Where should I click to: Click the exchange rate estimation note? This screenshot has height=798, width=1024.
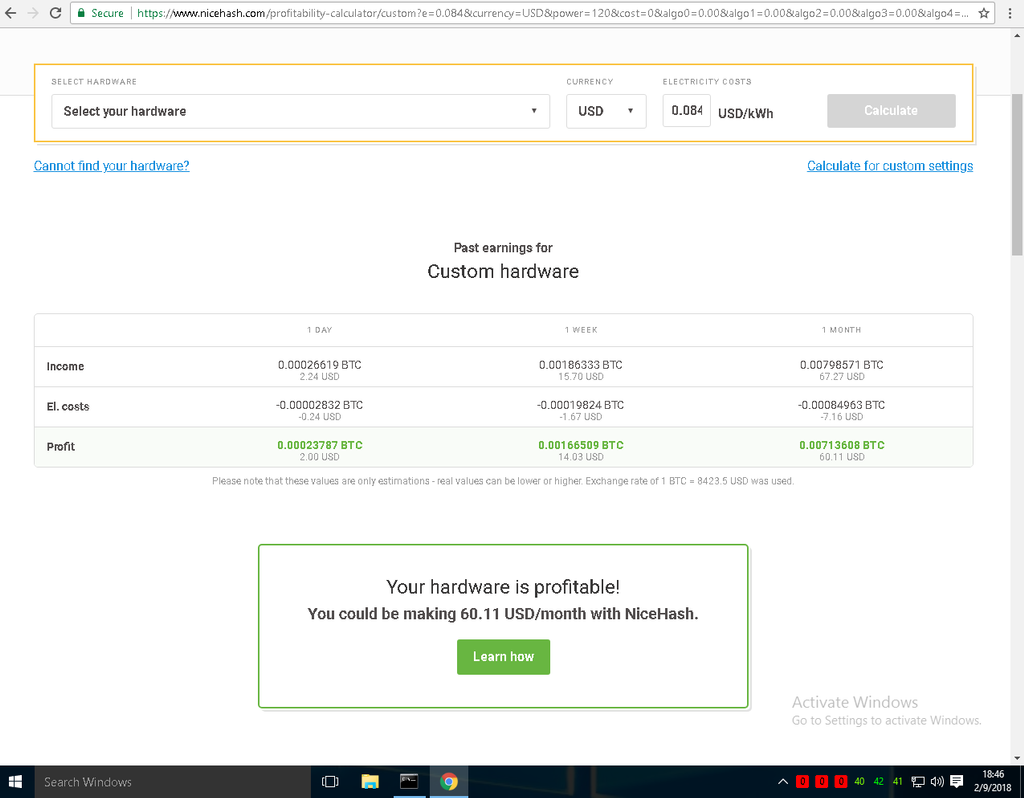pos(503,481)
